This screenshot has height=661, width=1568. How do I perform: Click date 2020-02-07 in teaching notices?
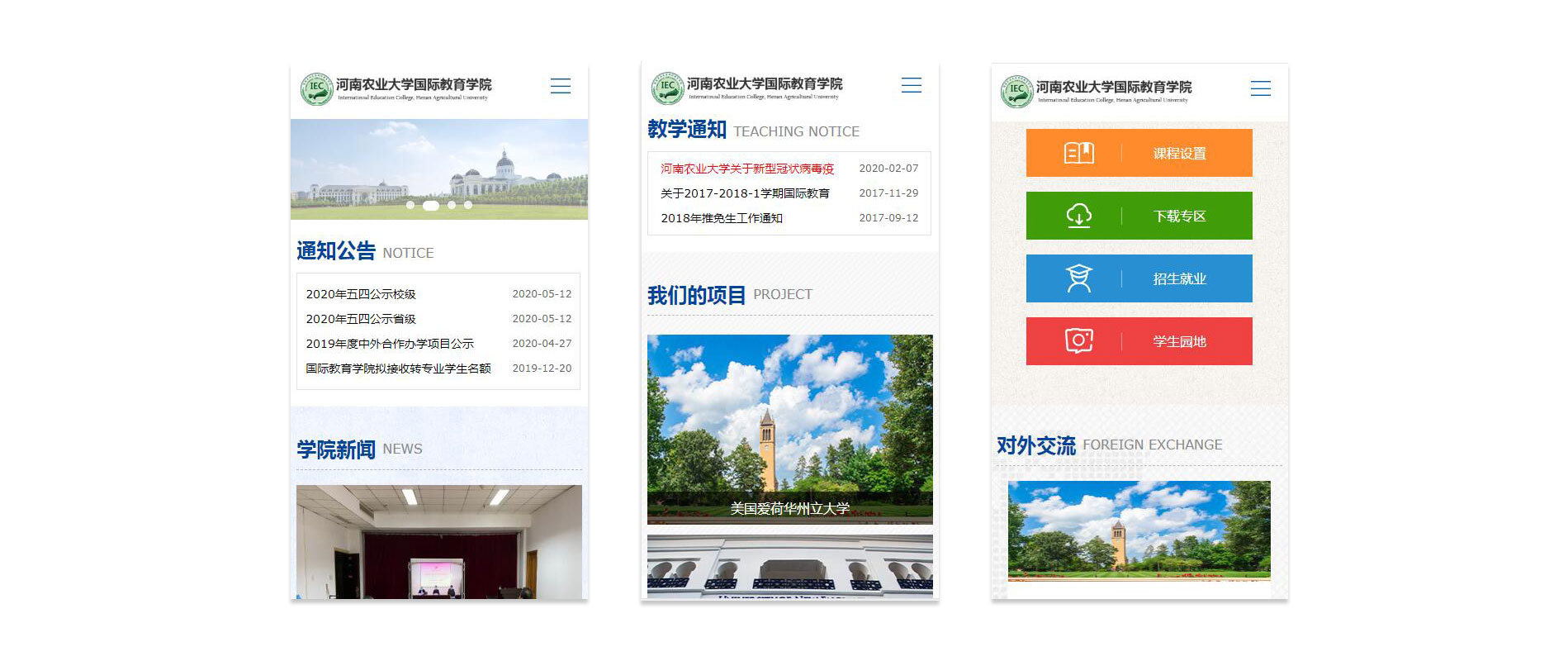click(x=888, y=169)
